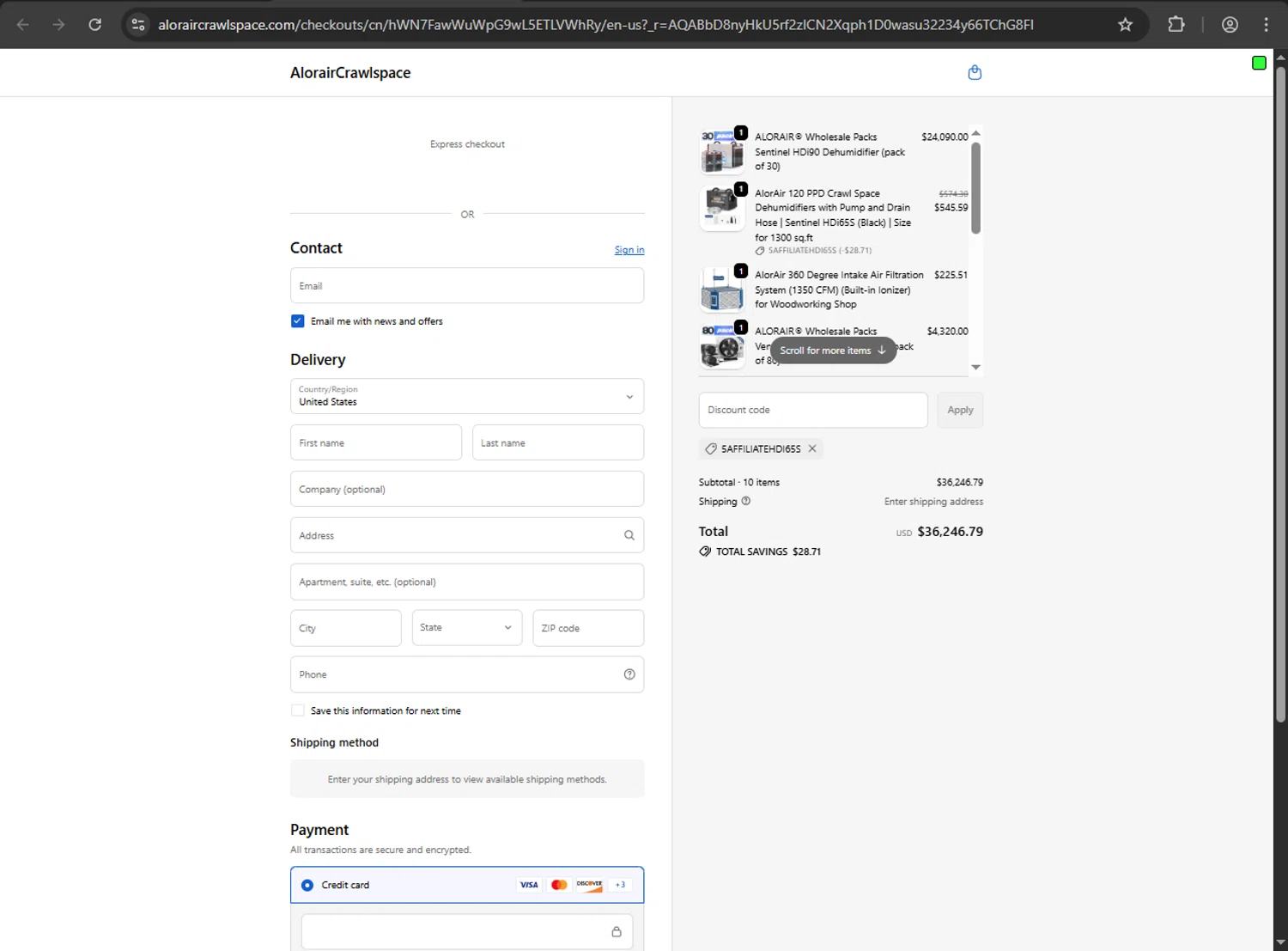The width and height of the screenshot is (1288, 951).
Task: Click the order summary scrollbar thumb
Action: 975,188
